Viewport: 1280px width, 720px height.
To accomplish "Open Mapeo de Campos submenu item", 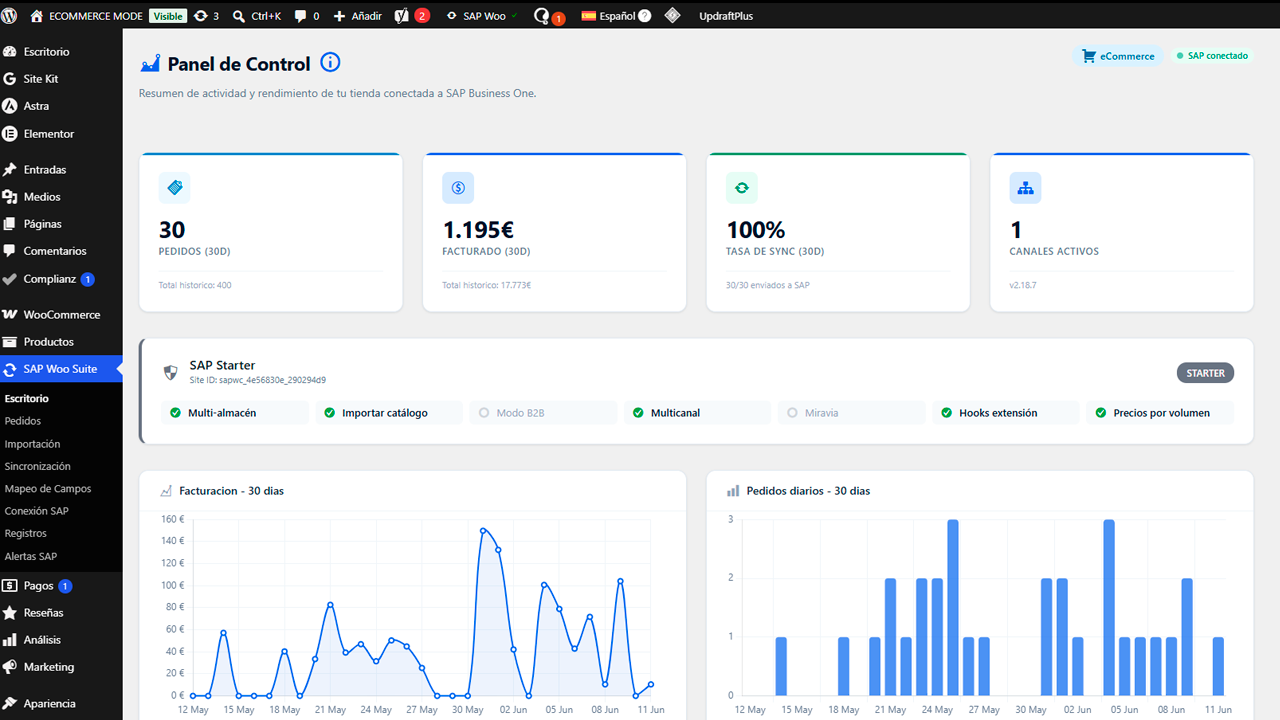I will [x=48, y=489].
